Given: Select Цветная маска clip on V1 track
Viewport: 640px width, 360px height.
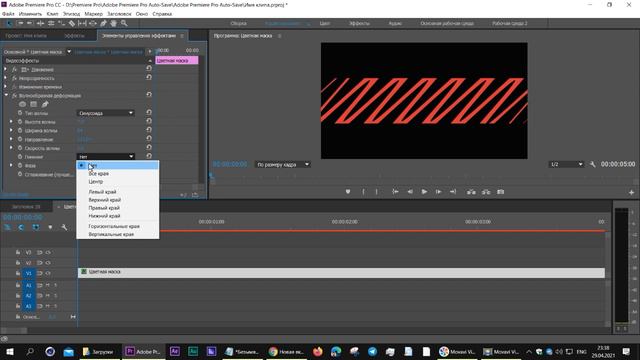Looking at the screenshot, I should [x=341, y=273].
